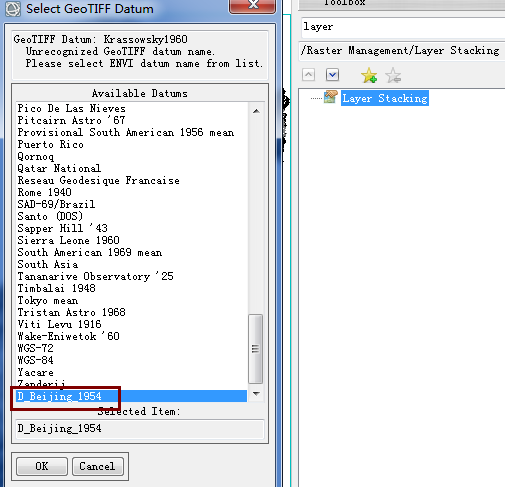Image resolution: width=505 pixels, height=487 pixels.
Task: Click the datum list scrollbar thumb
Action: 256,349
